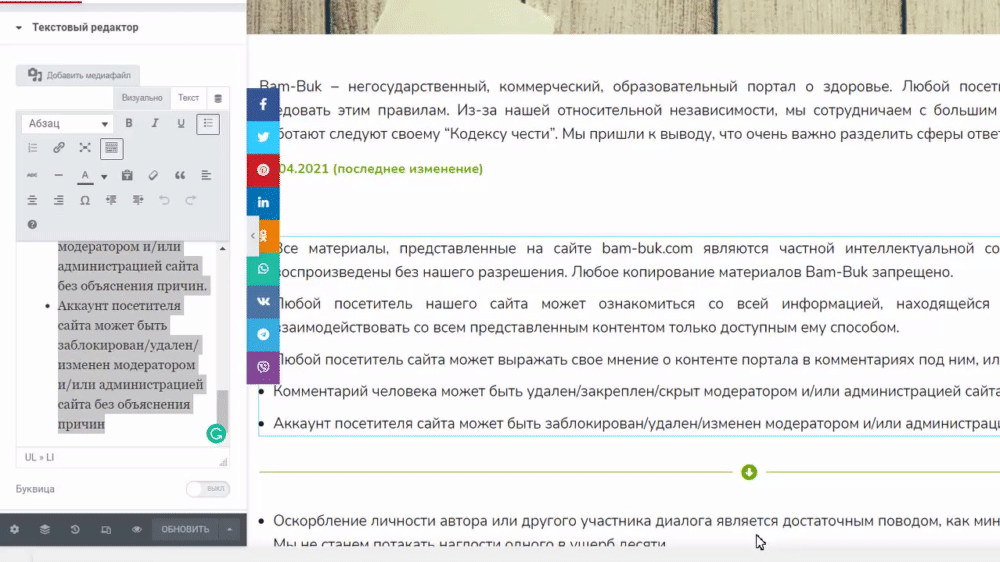Insert special character (omega)
Viewport: 1000px width, 562px height.
[85, 200]
